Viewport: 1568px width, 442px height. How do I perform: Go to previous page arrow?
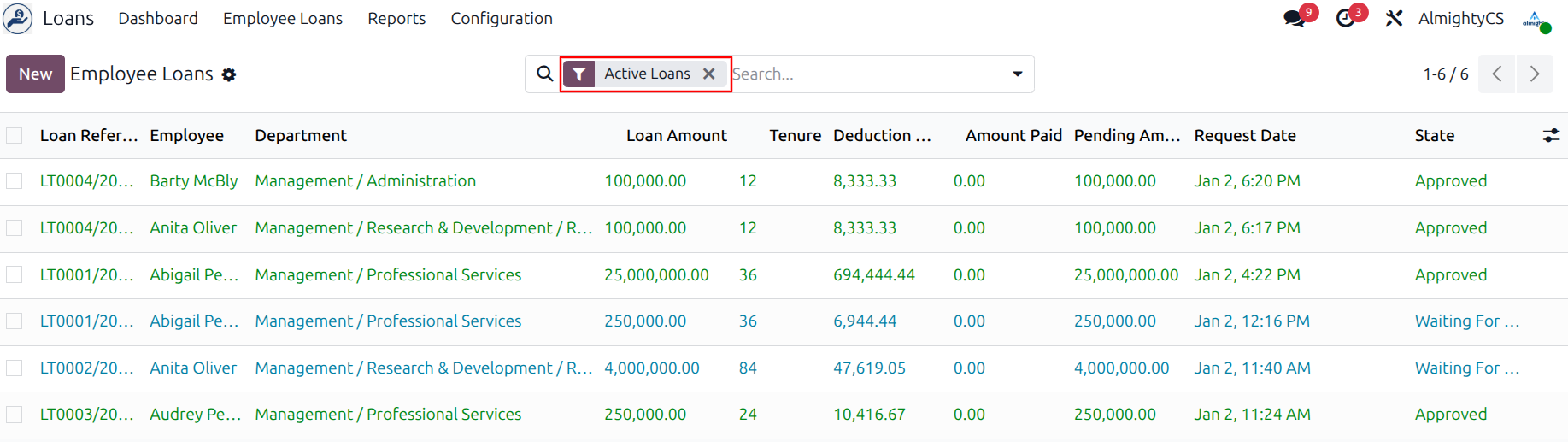[x=1497, y=74]
